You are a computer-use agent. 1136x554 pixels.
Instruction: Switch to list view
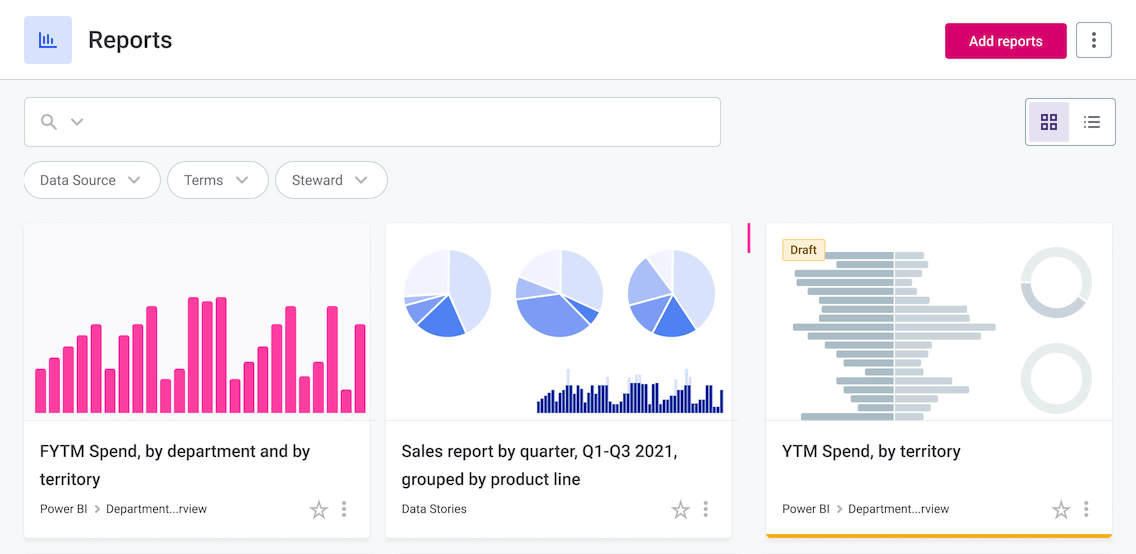click(1092, 122)
